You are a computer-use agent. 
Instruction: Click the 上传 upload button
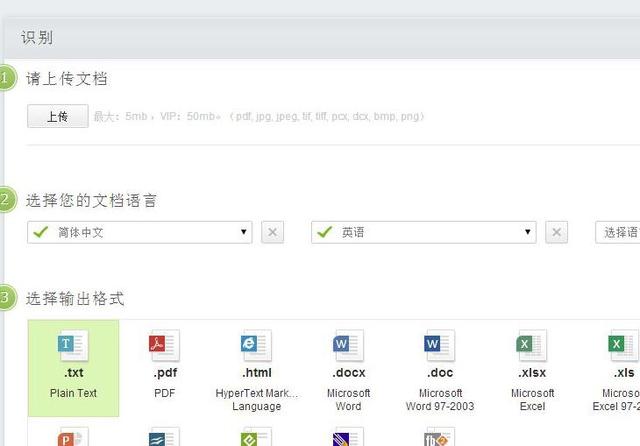click(58, 116)
